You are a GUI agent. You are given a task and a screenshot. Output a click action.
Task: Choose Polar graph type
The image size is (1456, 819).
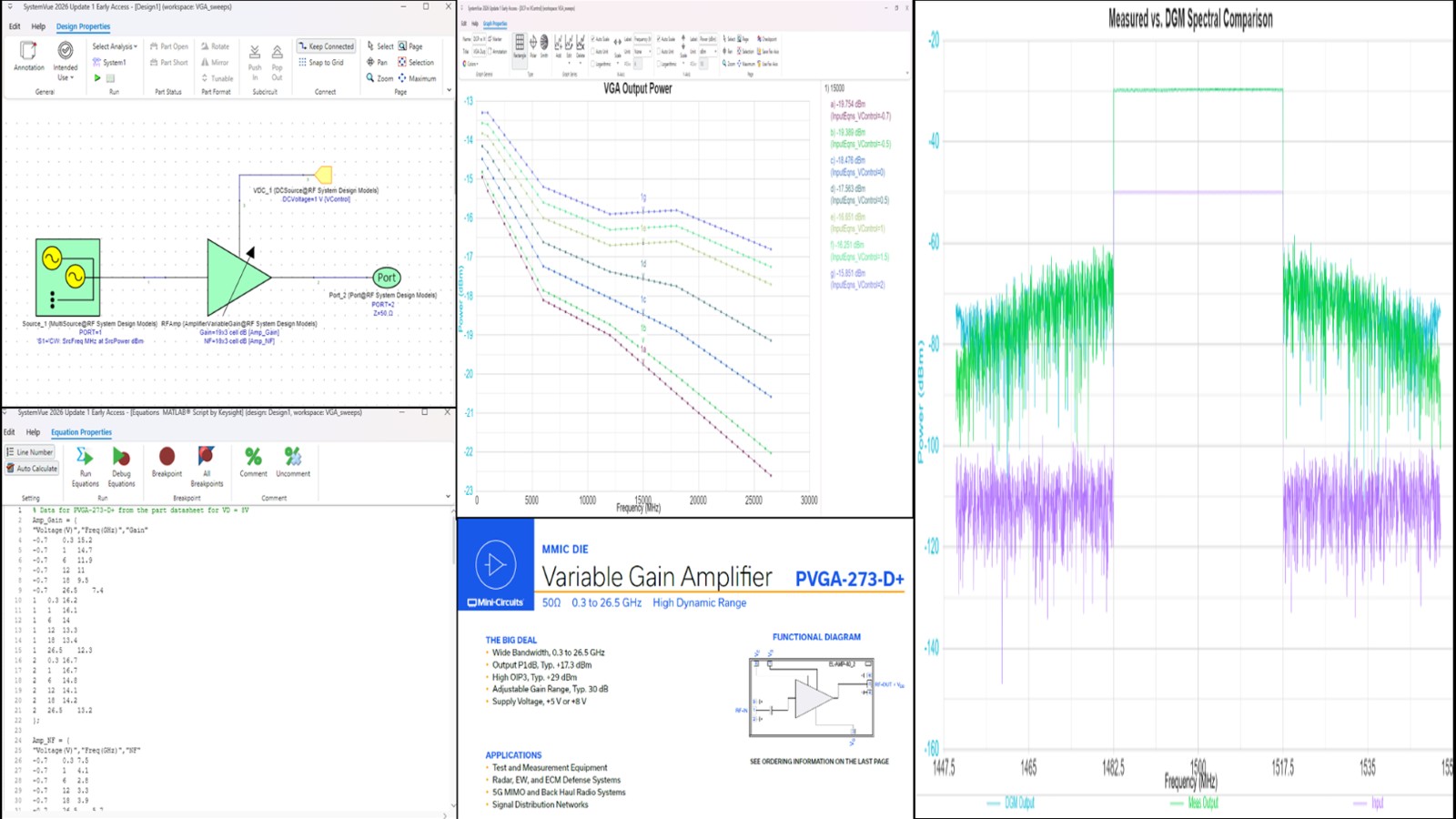tap(533, 47)
